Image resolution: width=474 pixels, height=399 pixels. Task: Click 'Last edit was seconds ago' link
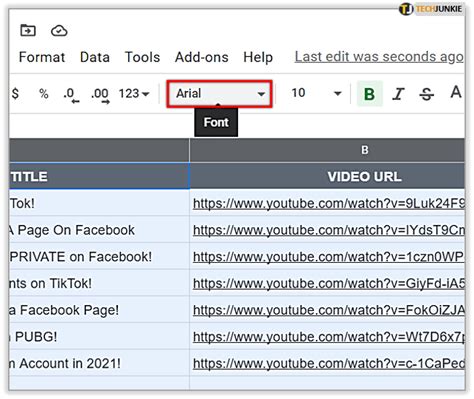[379, 57]
